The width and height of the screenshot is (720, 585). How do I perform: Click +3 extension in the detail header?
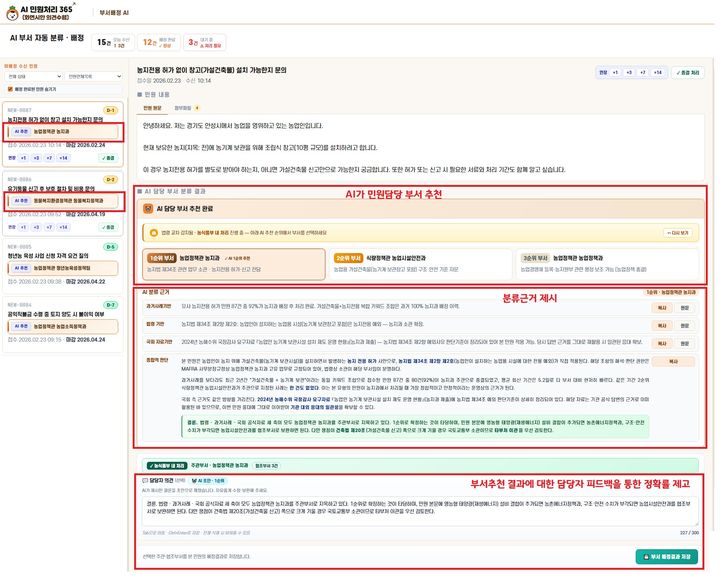pos(629,73)
